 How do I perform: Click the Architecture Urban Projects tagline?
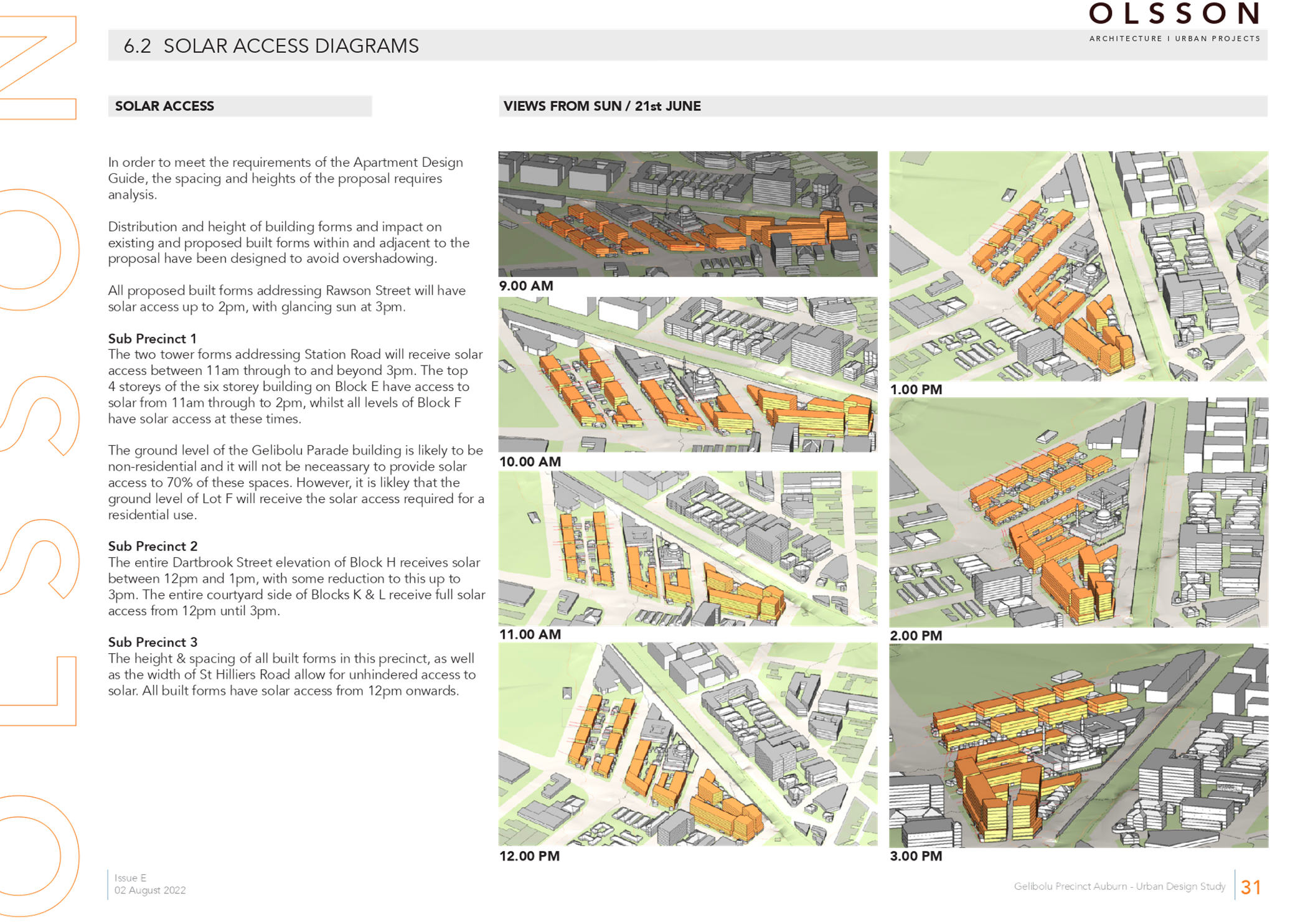coord(1174,39)
